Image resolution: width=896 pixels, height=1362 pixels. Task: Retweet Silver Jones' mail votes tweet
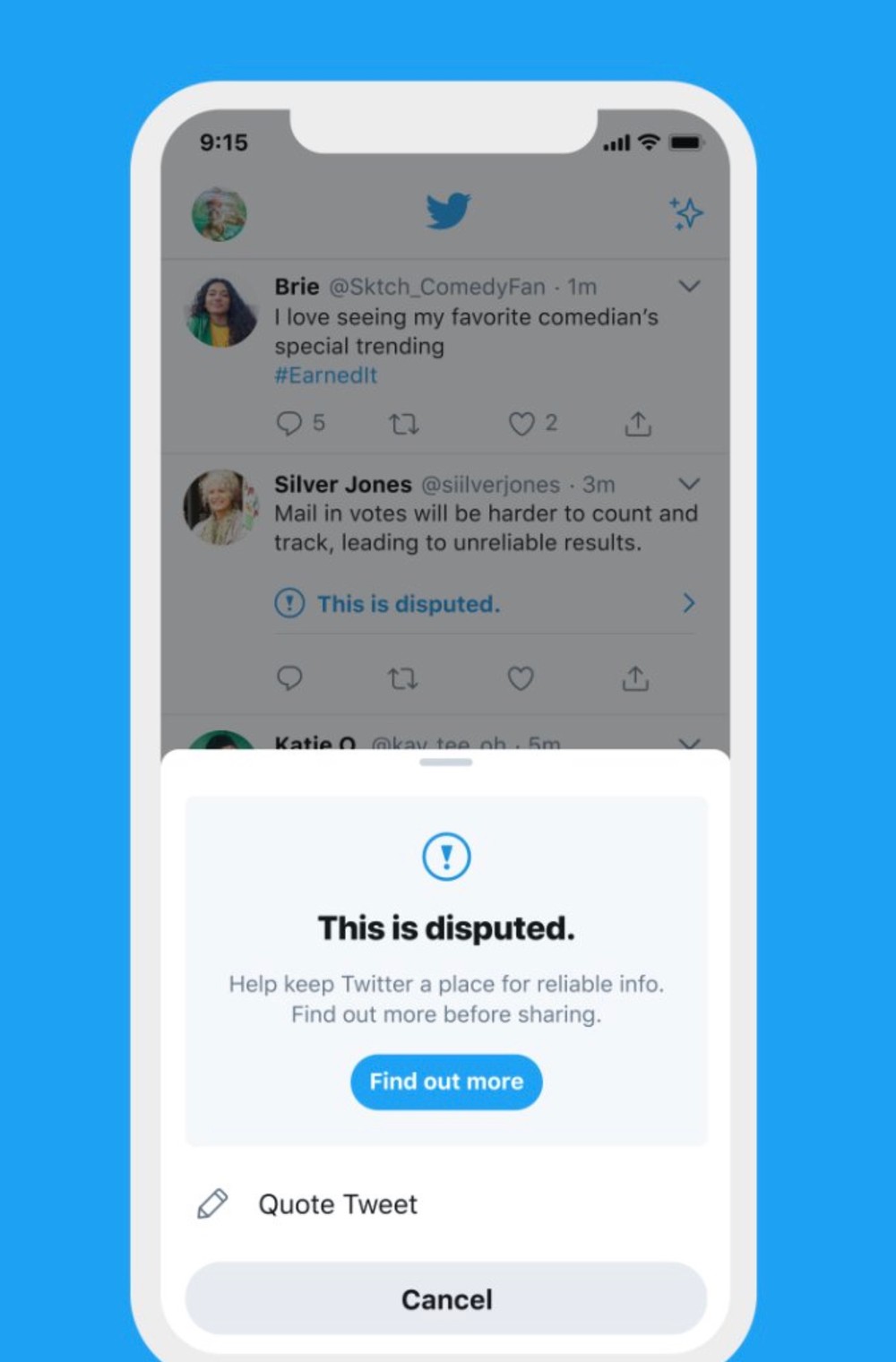pyautogui.click(x=402, y=678)
